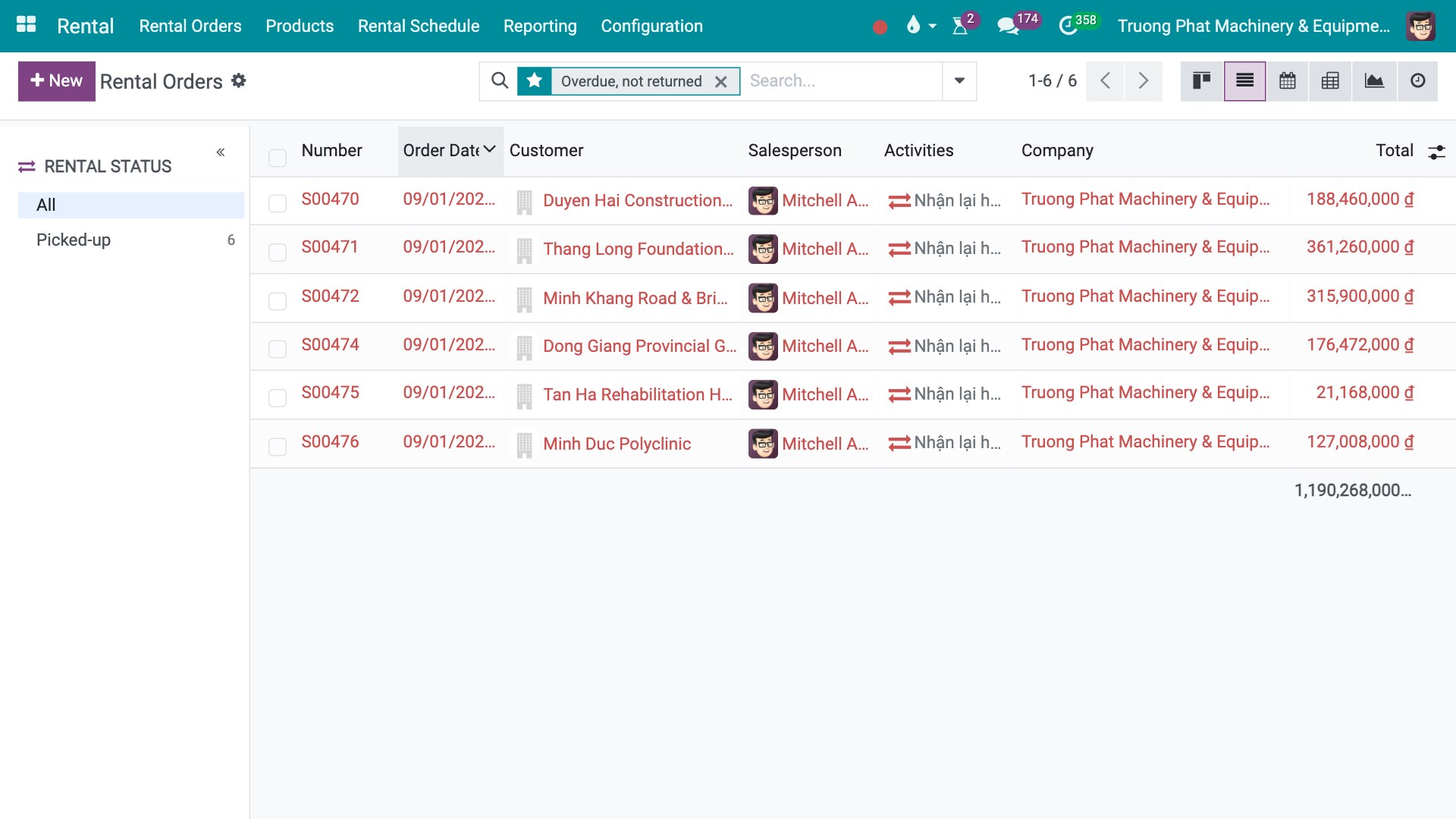Open the Products menu
Viewport: 1456px width, 819px height.
click(300, 26)
